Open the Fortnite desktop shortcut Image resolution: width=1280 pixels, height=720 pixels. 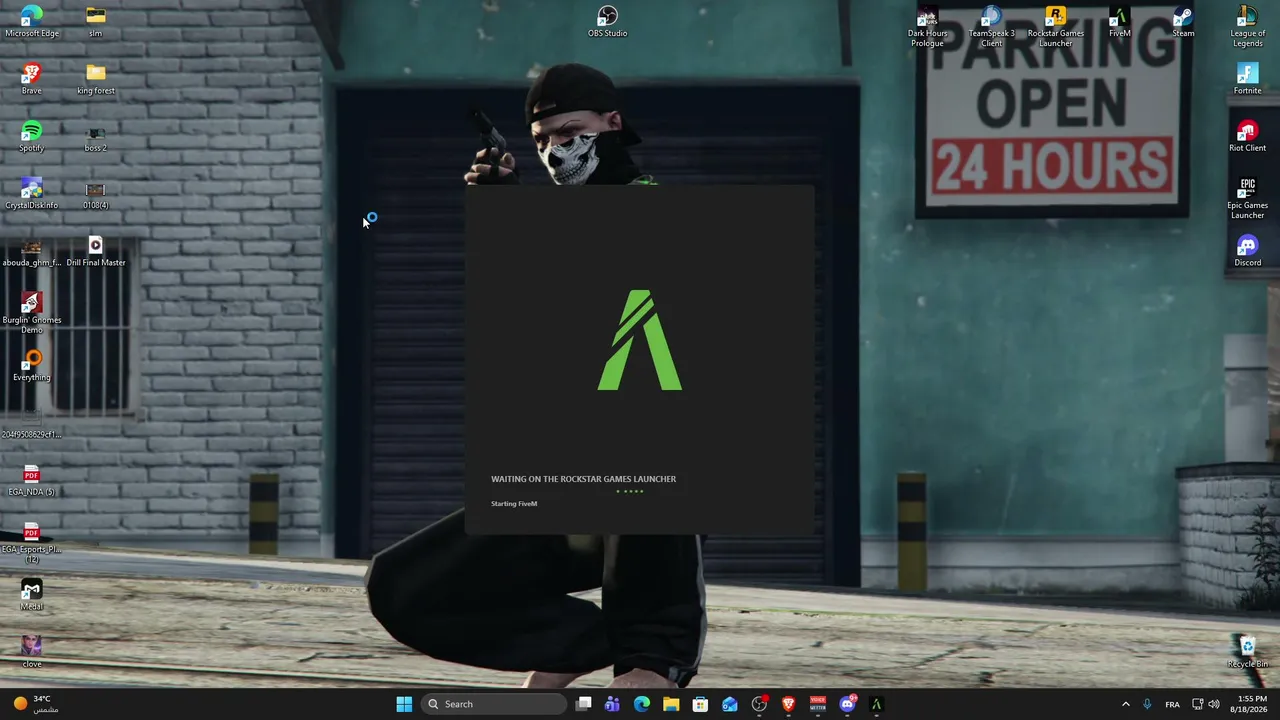pos(1248,79)
